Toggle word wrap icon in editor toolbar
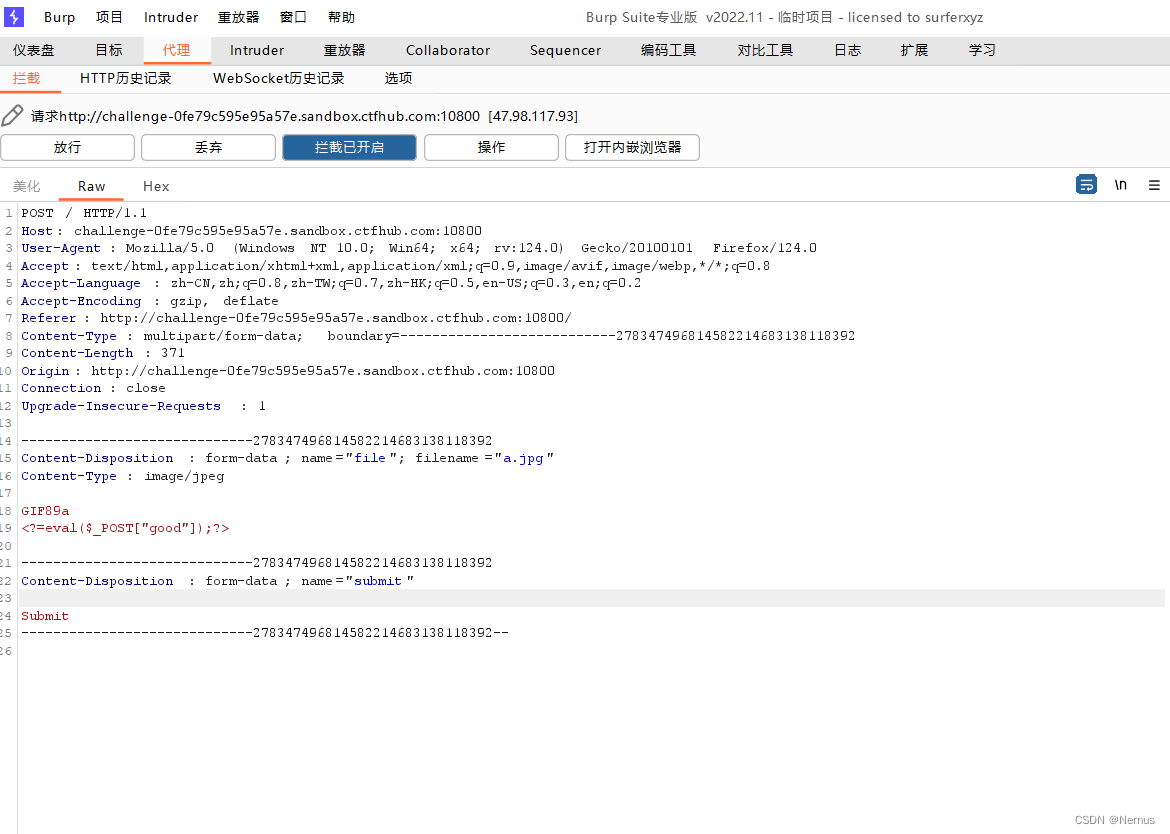The height and width of the screenshot is (834, 1170). coord(1086,184)
